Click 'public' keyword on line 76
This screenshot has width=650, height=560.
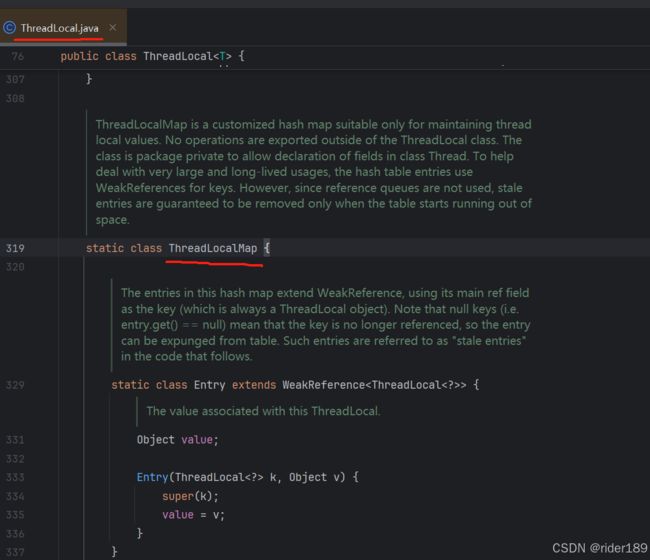pos(79,56)
